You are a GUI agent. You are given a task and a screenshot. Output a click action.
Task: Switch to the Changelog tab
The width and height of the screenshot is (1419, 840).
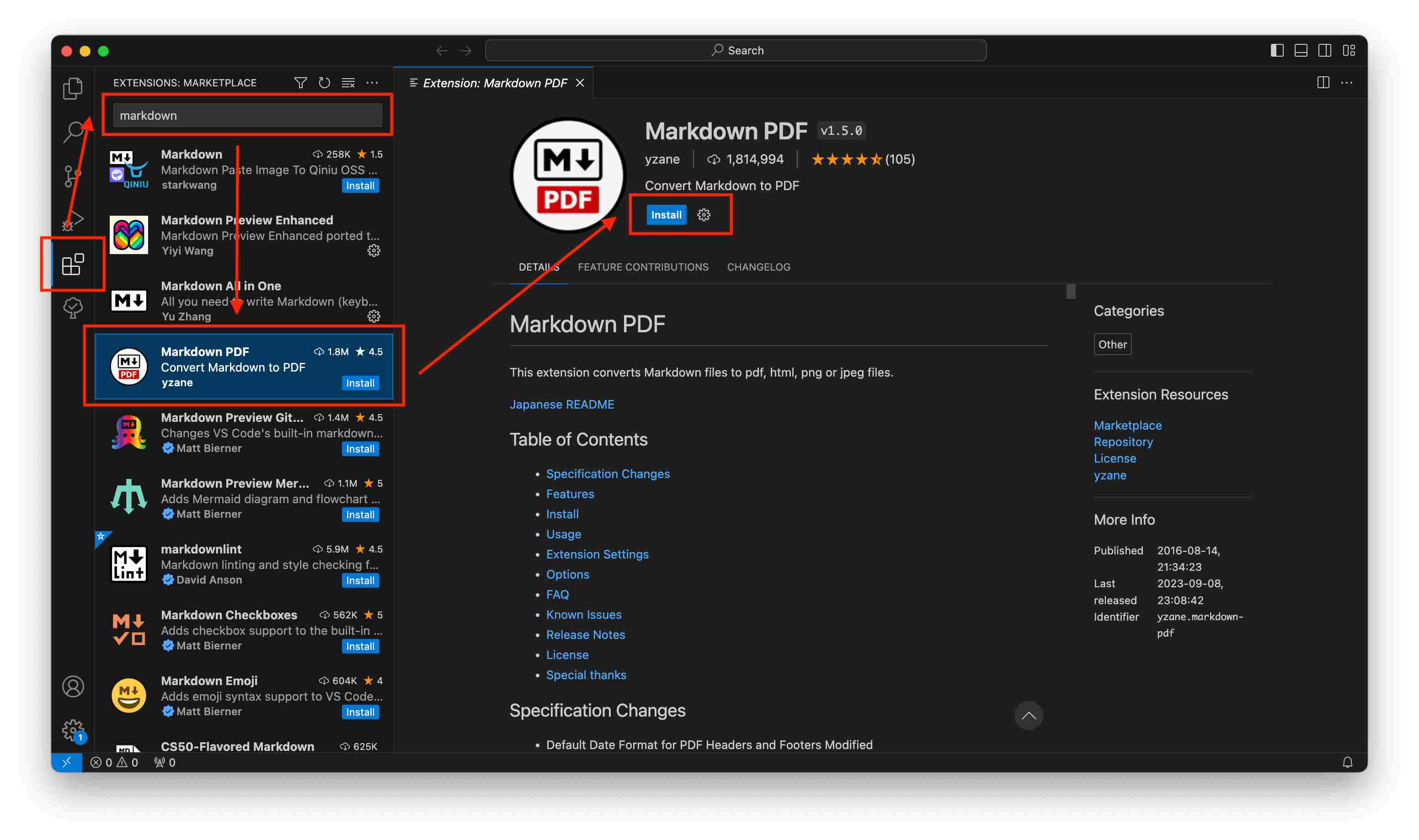(758, 266)
